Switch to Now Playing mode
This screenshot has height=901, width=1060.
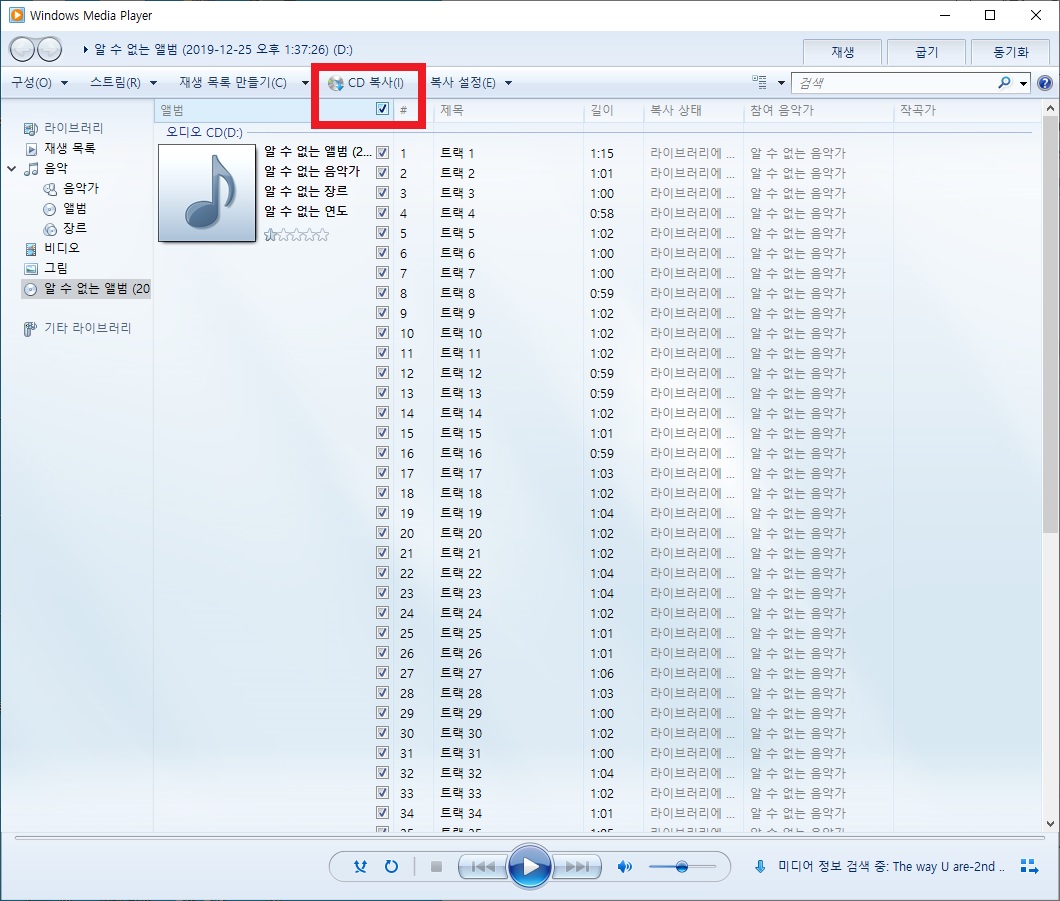tap(1029, 866)
